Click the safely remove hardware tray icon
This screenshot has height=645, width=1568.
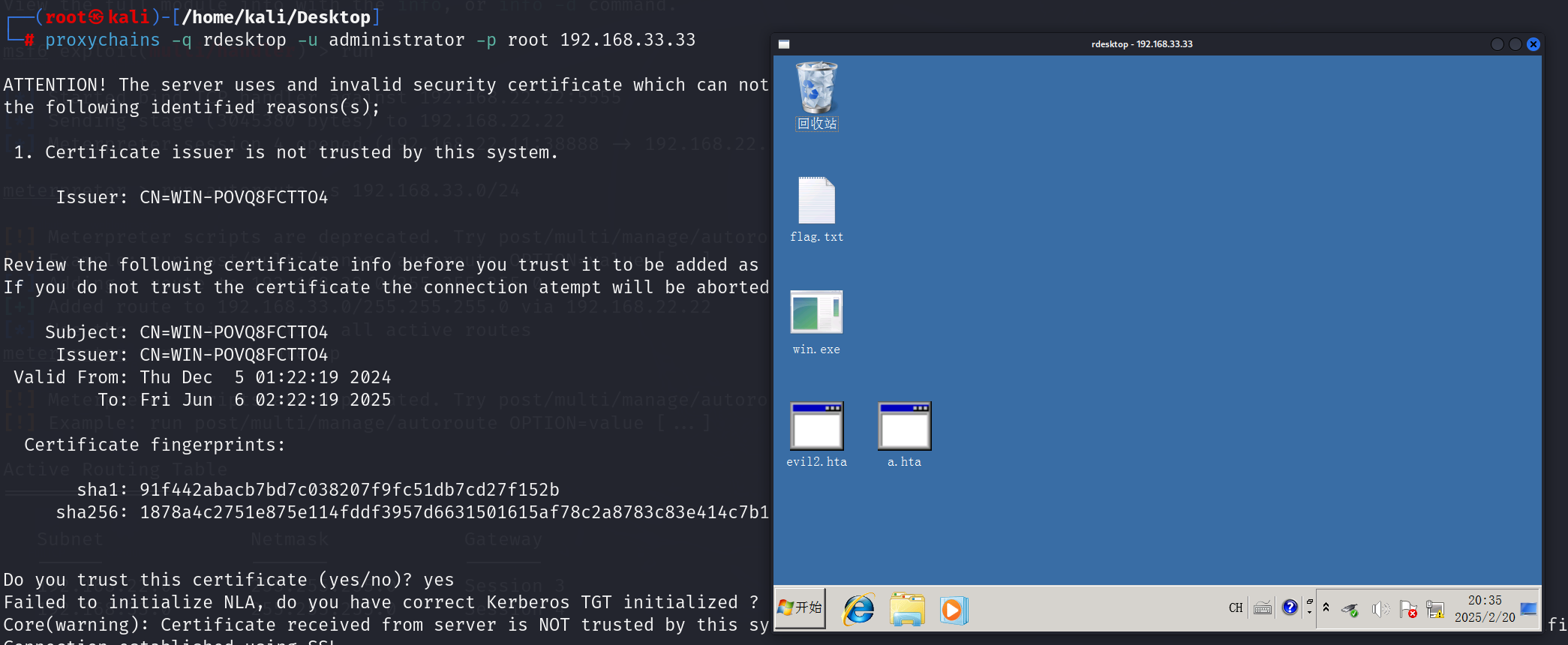tap(1350, 610)
